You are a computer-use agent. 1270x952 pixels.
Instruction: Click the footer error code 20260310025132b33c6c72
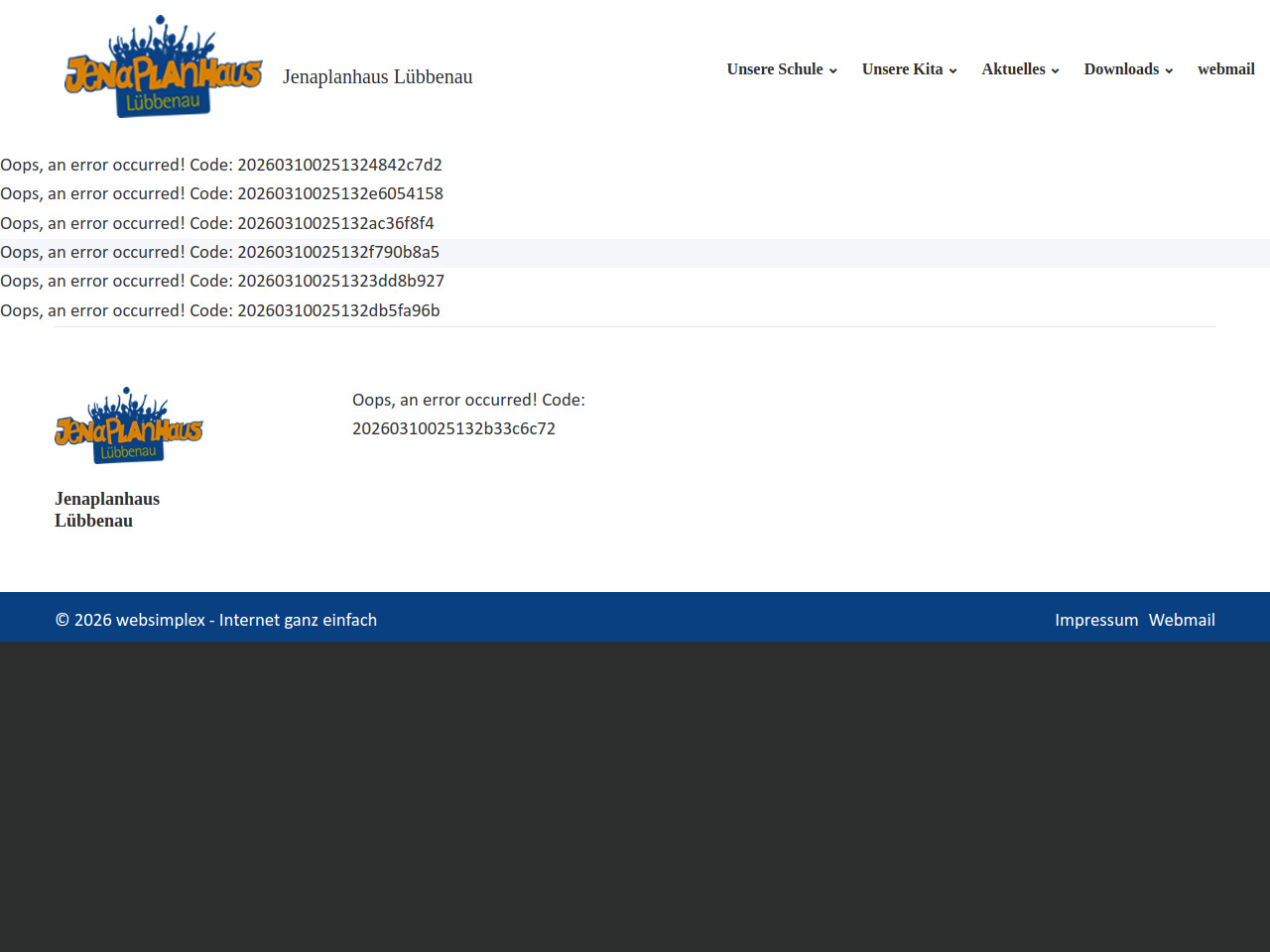point(453,428)
